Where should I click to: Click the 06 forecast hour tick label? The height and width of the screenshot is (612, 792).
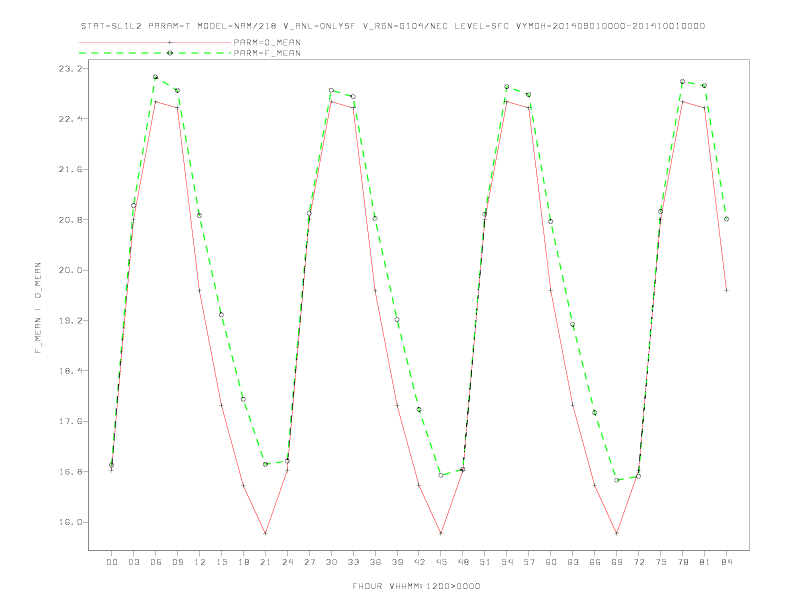(x=156, y=562)
